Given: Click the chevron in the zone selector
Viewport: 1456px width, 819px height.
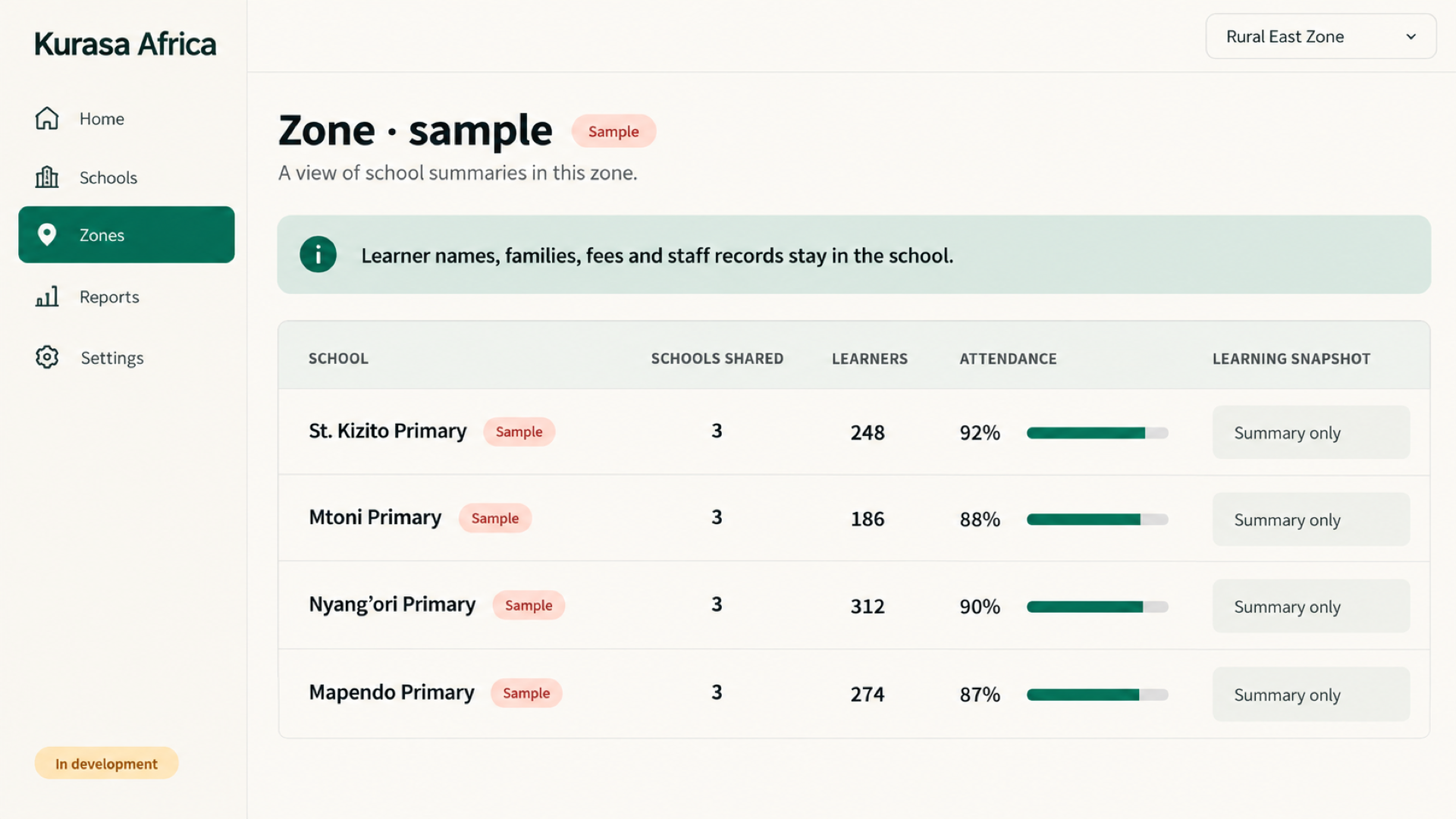Looking at the screenshot, I should tap(1410, 36).
